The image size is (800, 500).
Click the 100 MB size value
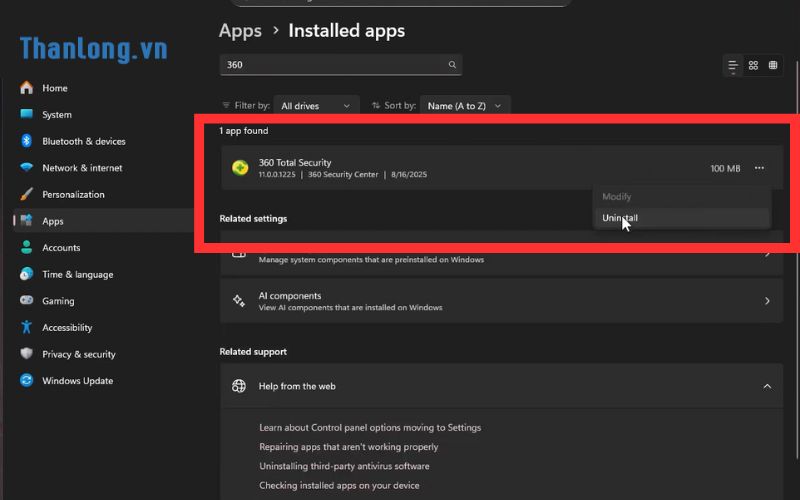725,168
